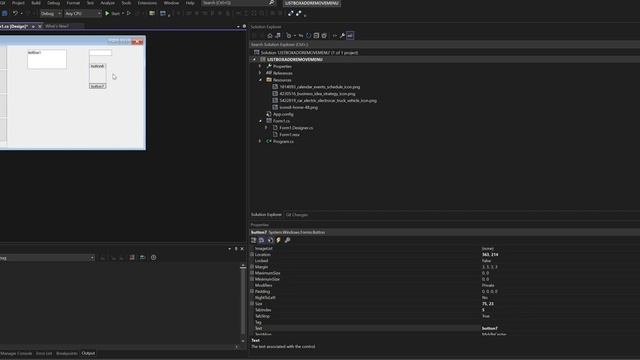Open the Analyze menu
Image resolution: width=640 pixels, height=360 pixels.
pos(108,3)
